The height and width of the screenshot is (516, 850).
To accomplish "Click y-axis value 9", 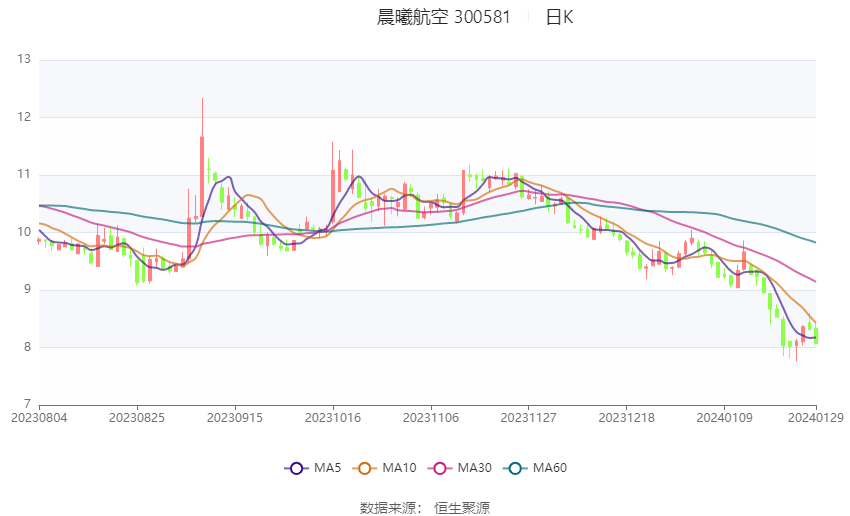I will coord(28,290).
